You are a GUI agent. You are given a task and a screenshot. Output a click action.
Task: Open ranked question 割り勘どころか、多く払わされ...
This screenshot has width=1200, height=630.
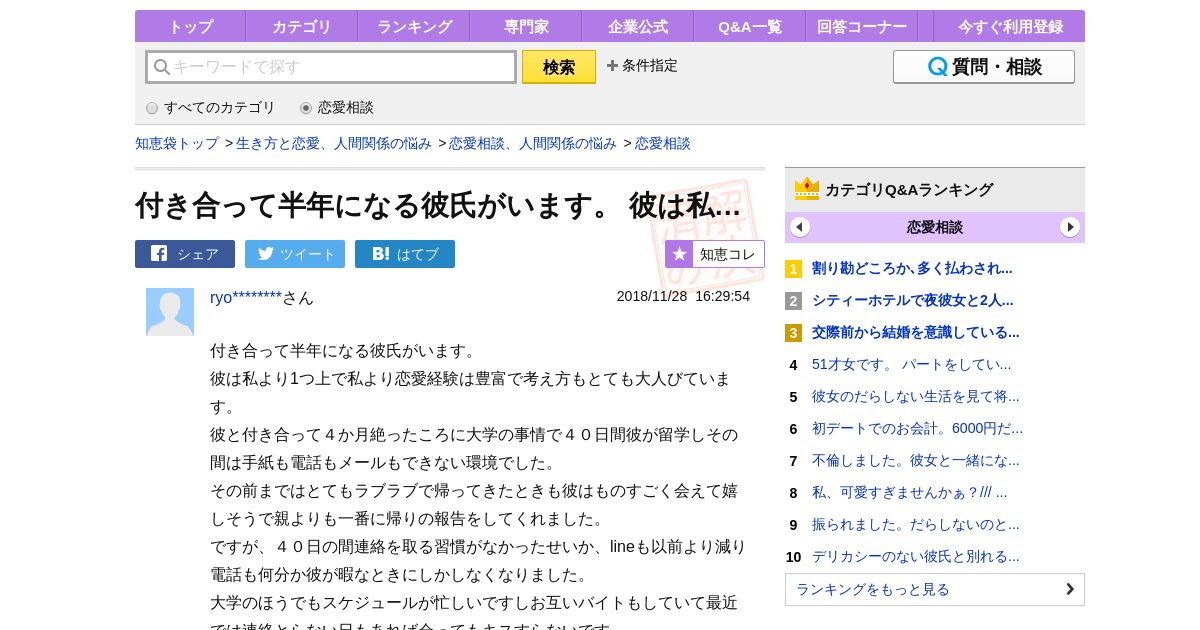coord(912,268)
